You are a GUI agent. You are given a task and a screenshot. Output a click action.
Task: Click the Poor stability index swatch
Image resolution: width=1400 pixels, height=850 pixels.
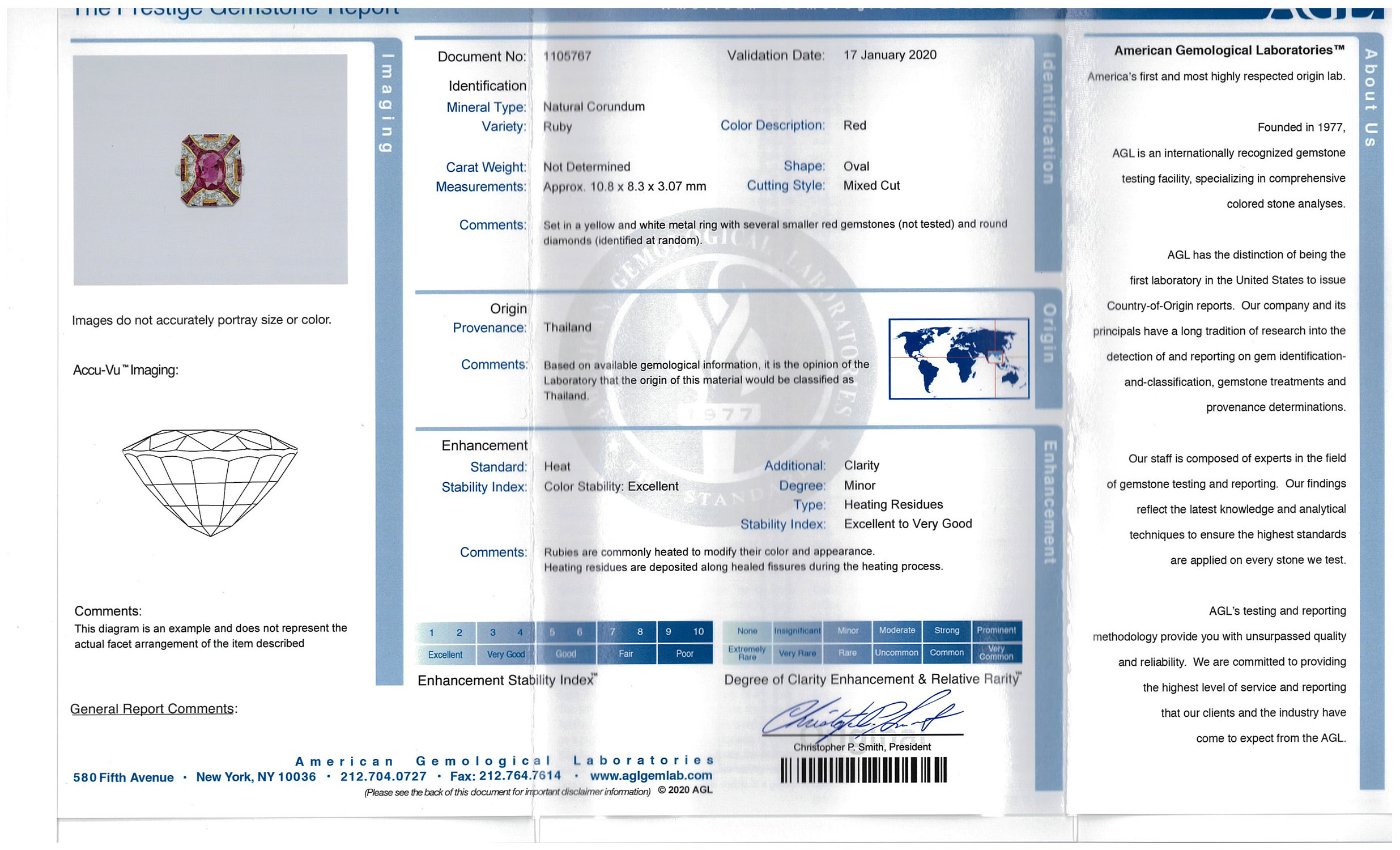click(684, 654)
